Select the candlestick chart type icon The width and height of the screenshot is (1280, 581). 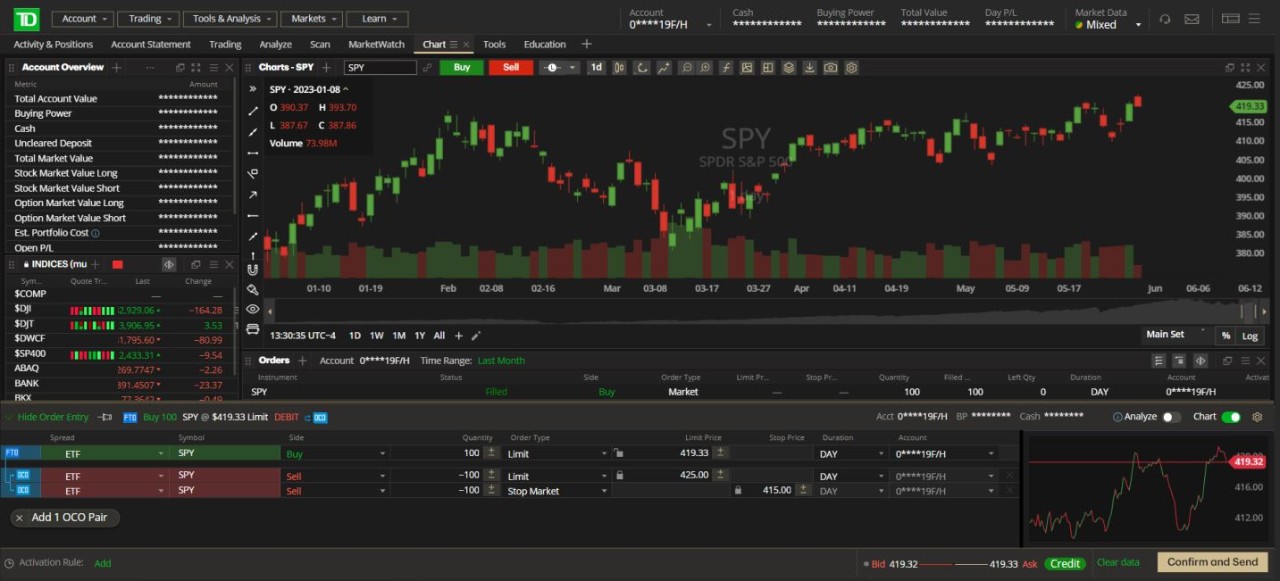click(619, 68)
